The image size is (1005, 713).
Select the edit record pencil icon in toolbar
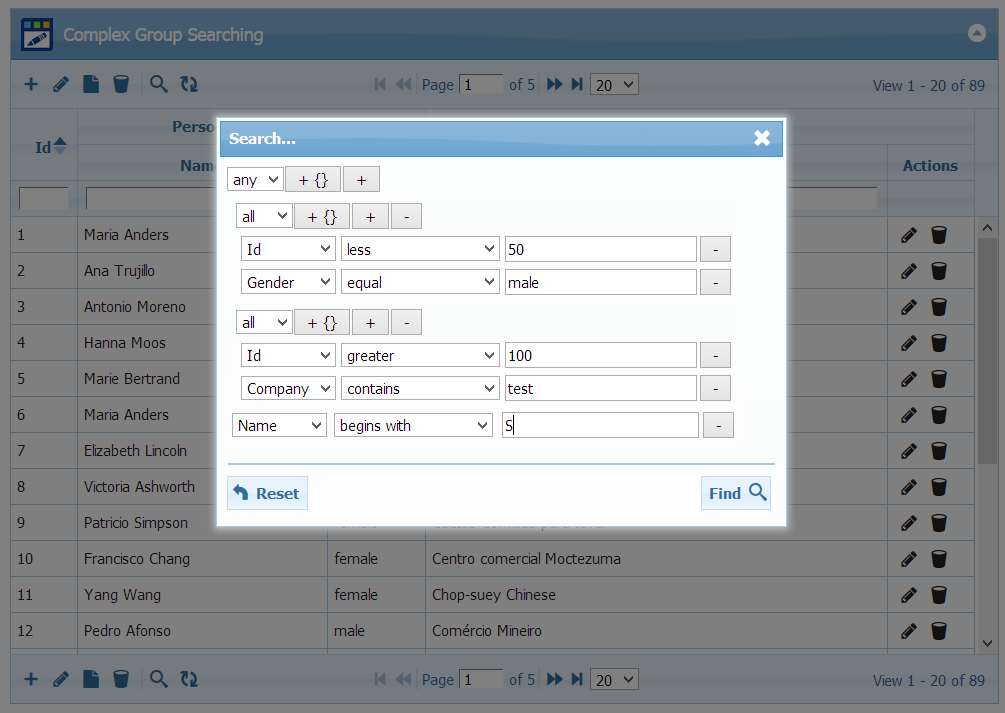pyautogui.click(x=60, y=84)
